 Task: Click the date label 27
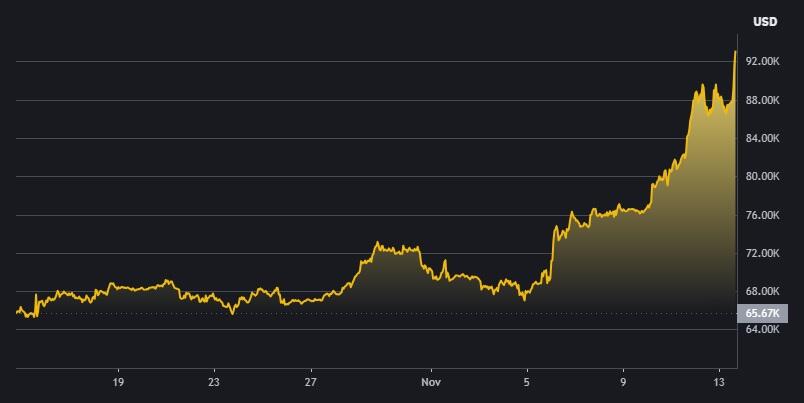(x=311, y=382)
